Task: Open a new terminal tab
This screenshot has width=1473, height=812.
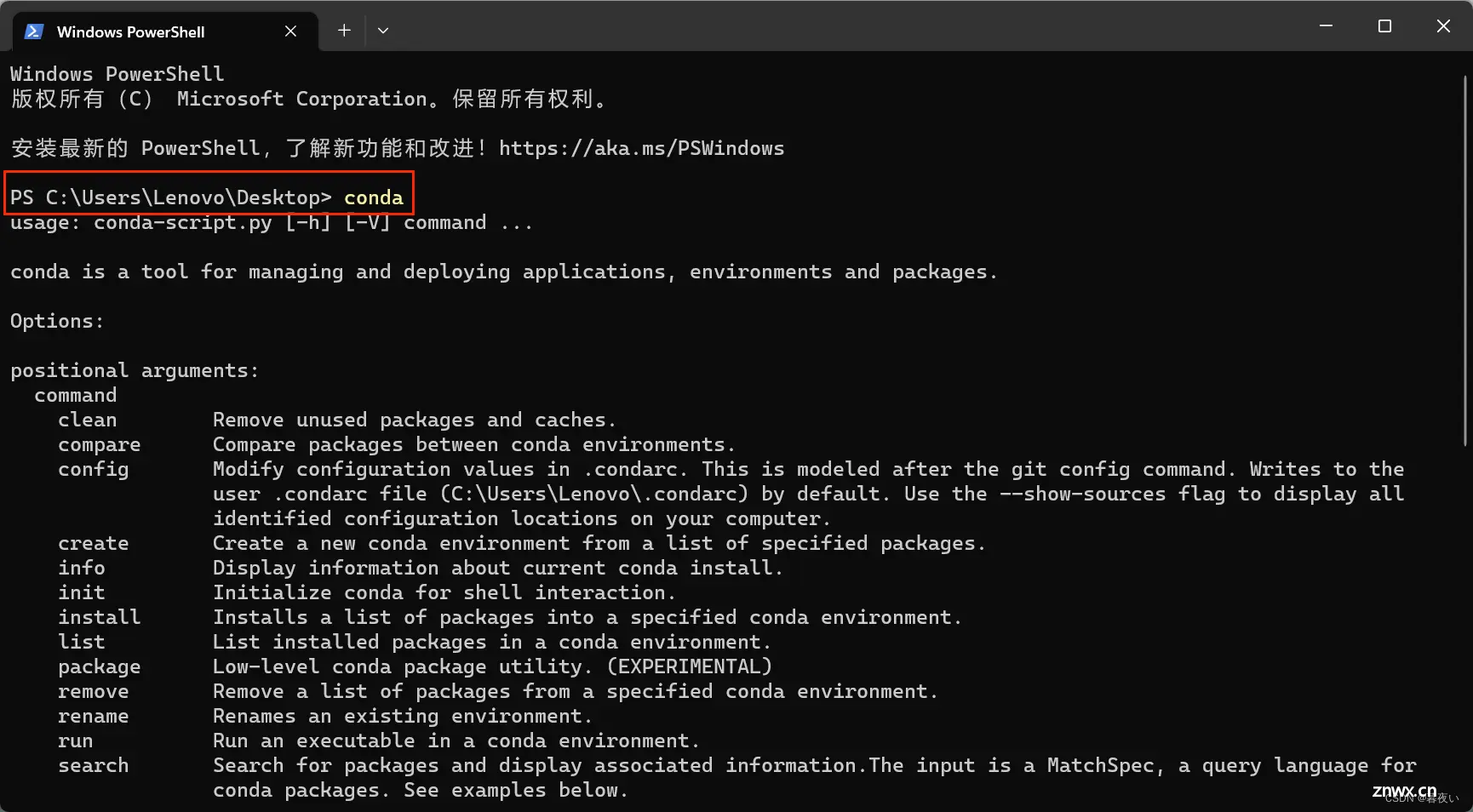Action: (x=344, y=31)
